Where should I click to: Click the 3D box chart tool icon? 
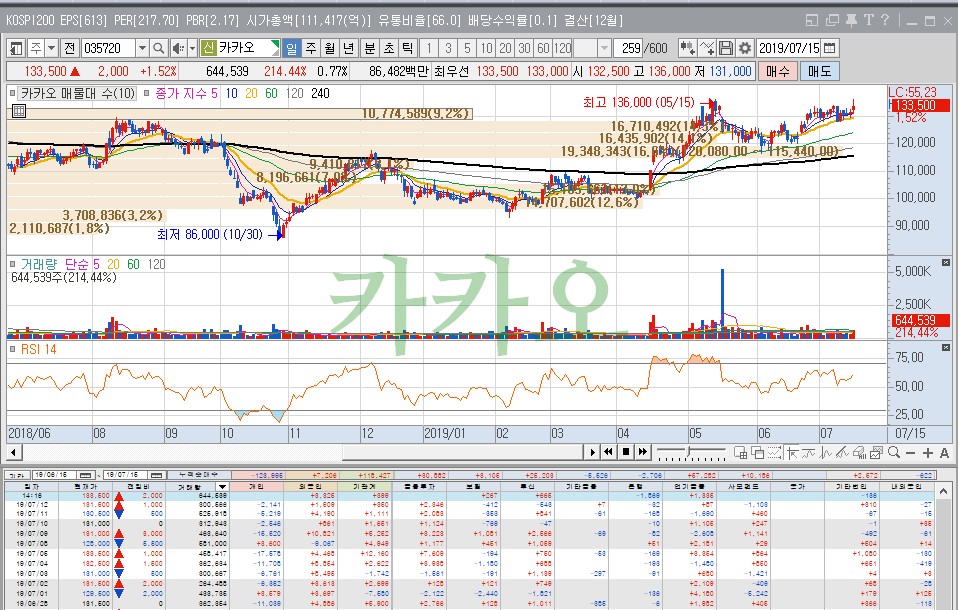(860, 453)
